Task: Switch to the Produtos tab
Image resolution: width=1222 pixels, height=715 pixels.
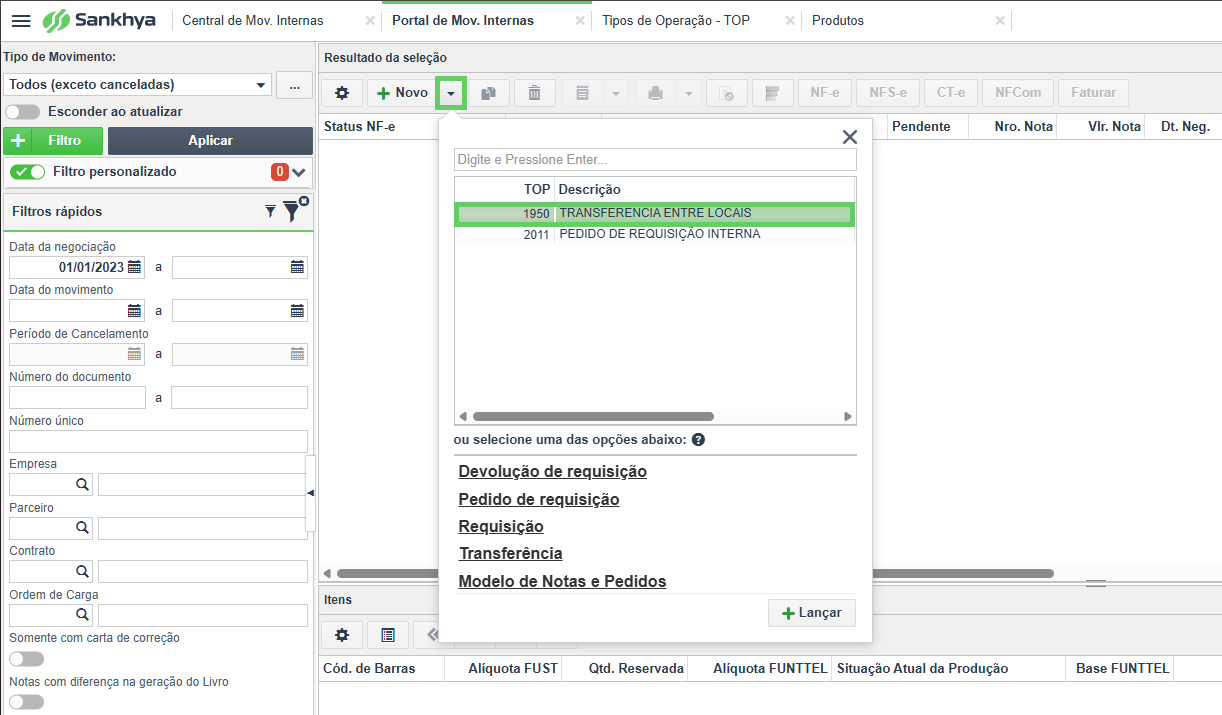Action: point(838,20)
